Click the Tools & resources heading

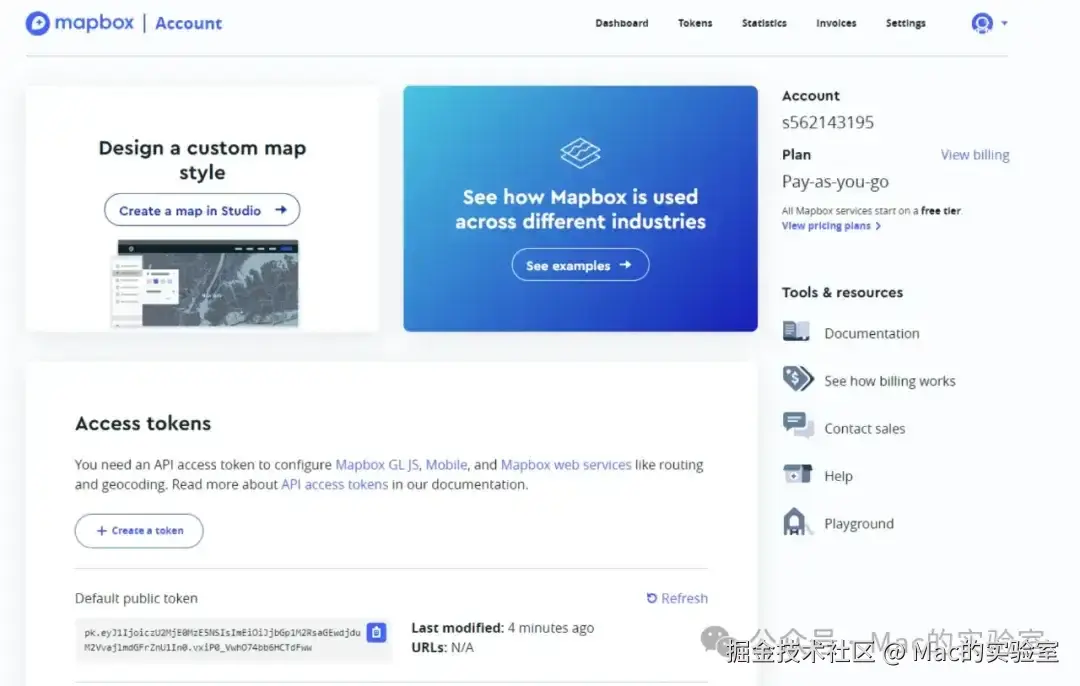tap(842, 293)
